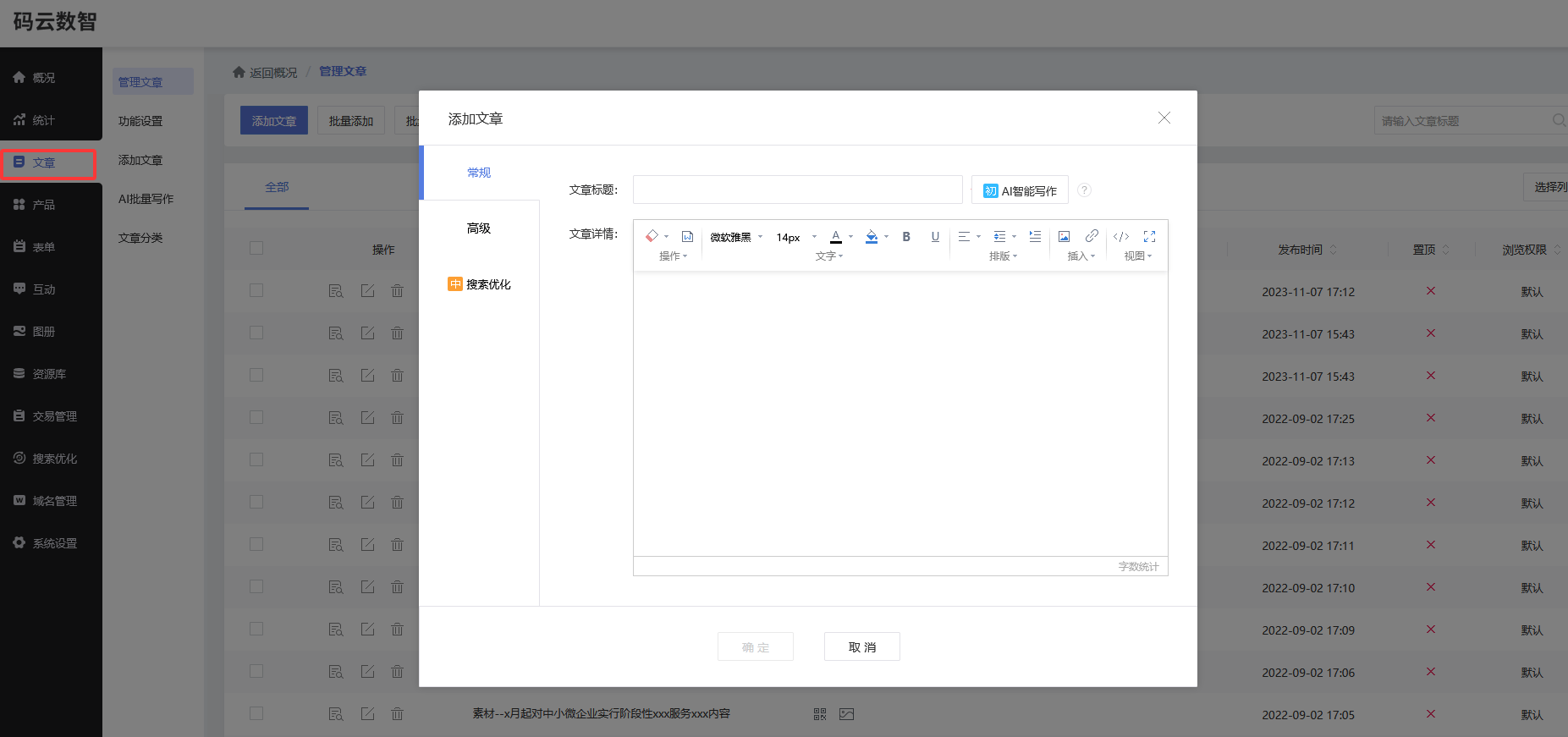Open the 微软雅黑 font family dropdown

(736, 238)
